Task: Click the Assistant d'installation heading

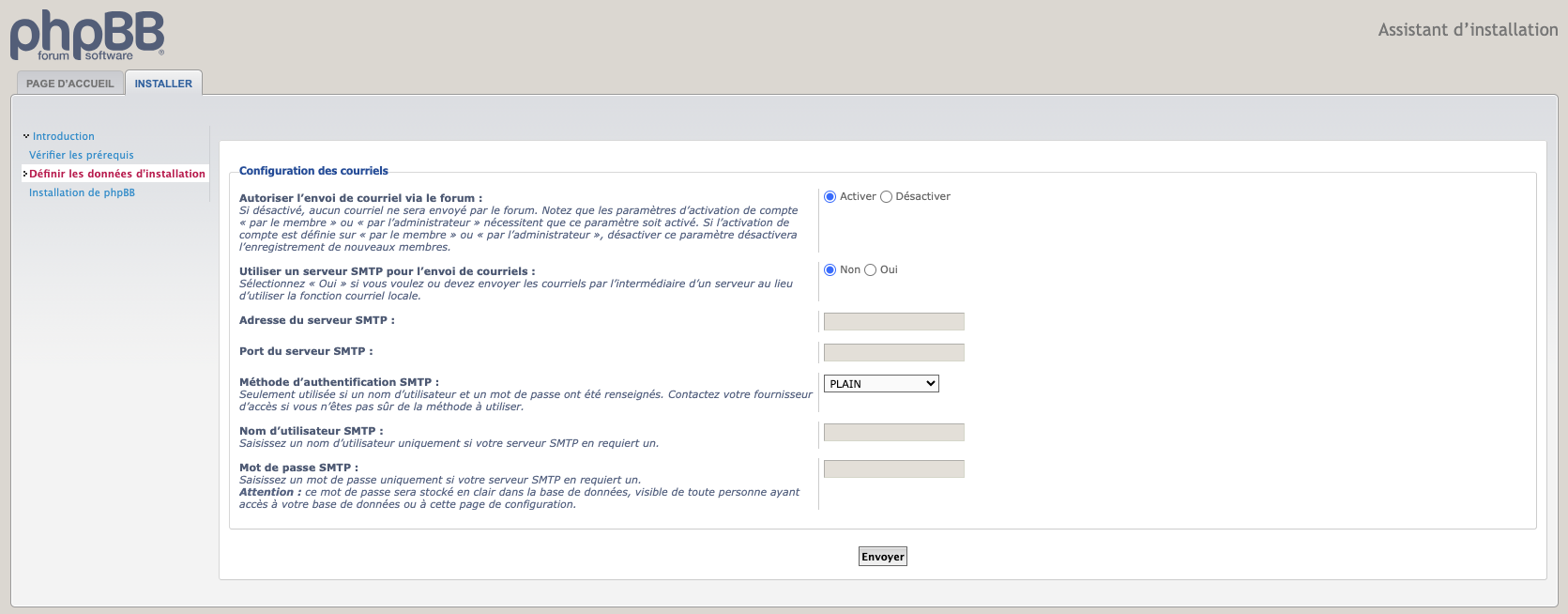Action: [1468, 30]
